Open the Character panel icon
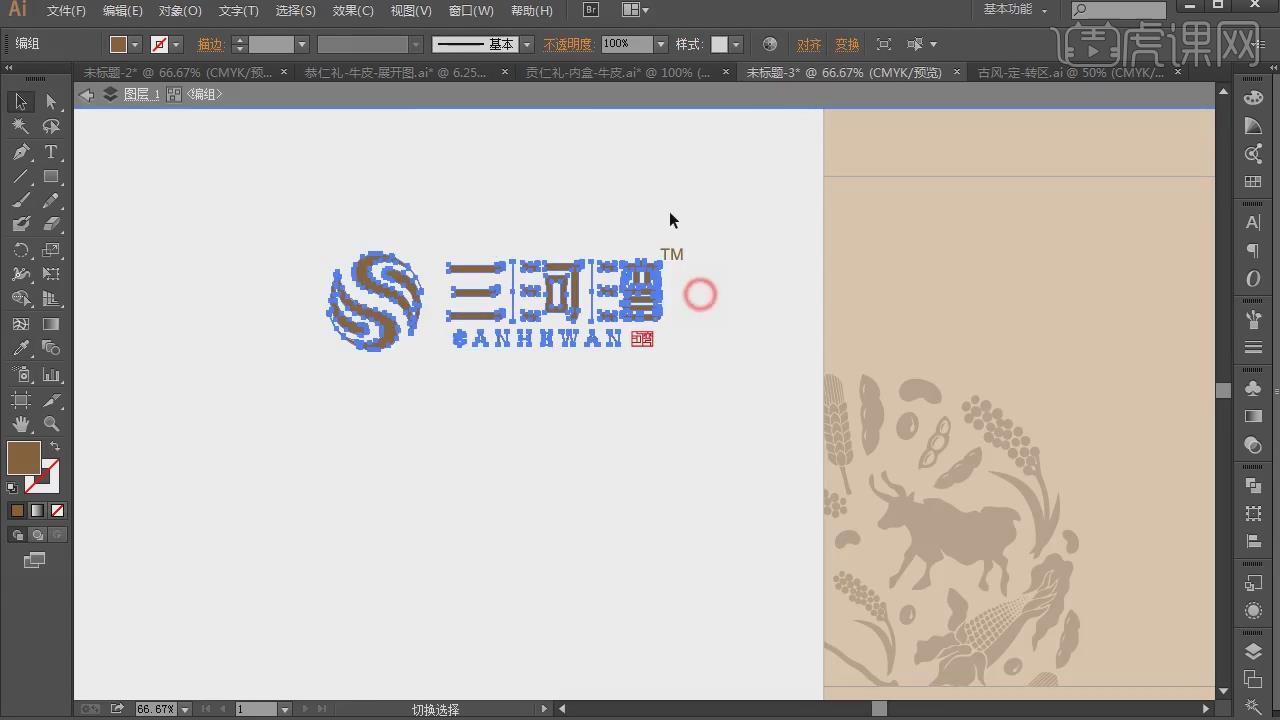Viewport: 1280px width, 720px height. (x=1253, y=223)
